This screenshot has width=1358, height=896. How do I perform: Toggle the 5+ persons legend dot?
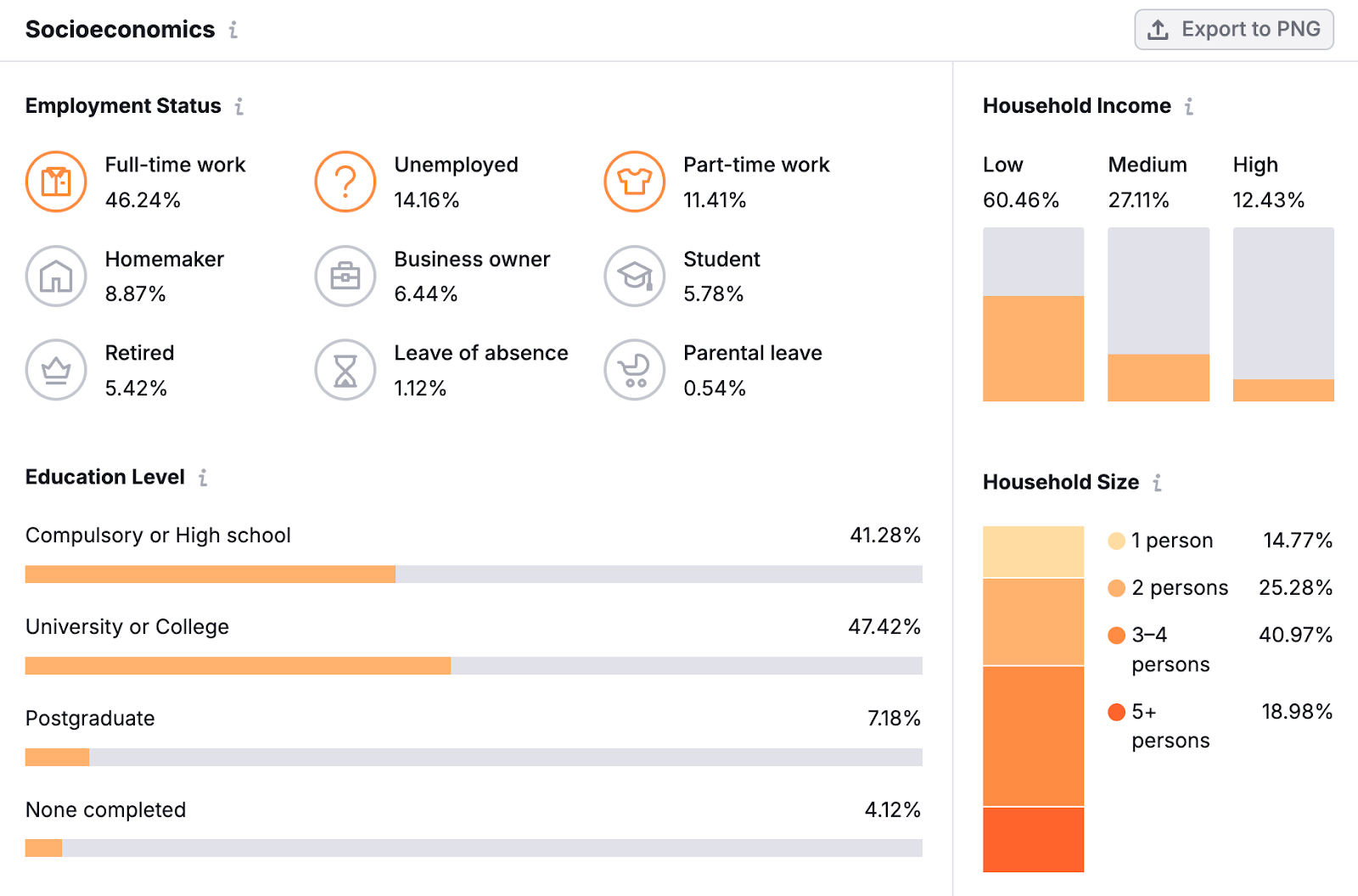1114,713
